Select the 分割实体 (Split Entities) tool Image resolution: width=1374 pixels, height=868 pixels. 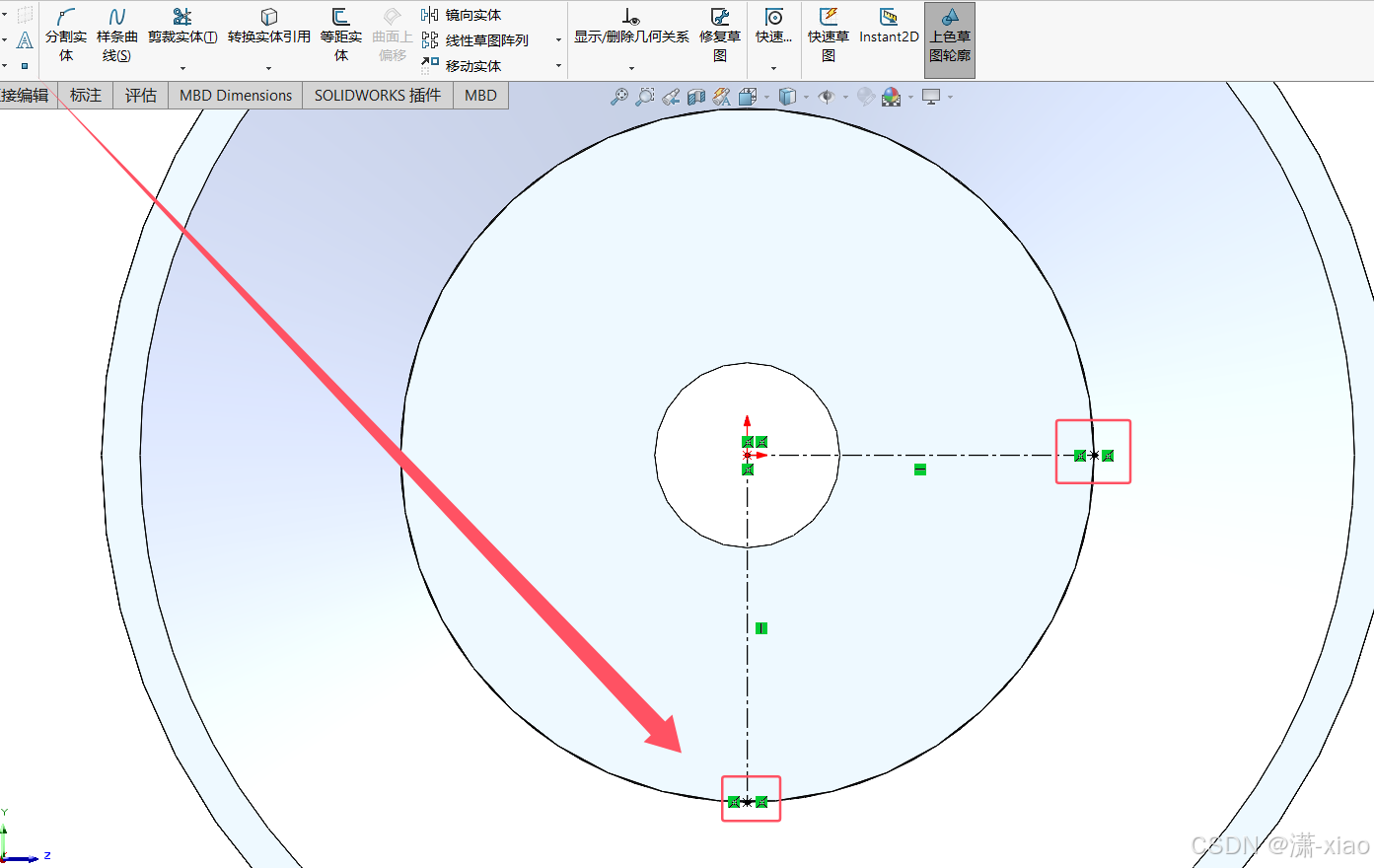(66, 36)
